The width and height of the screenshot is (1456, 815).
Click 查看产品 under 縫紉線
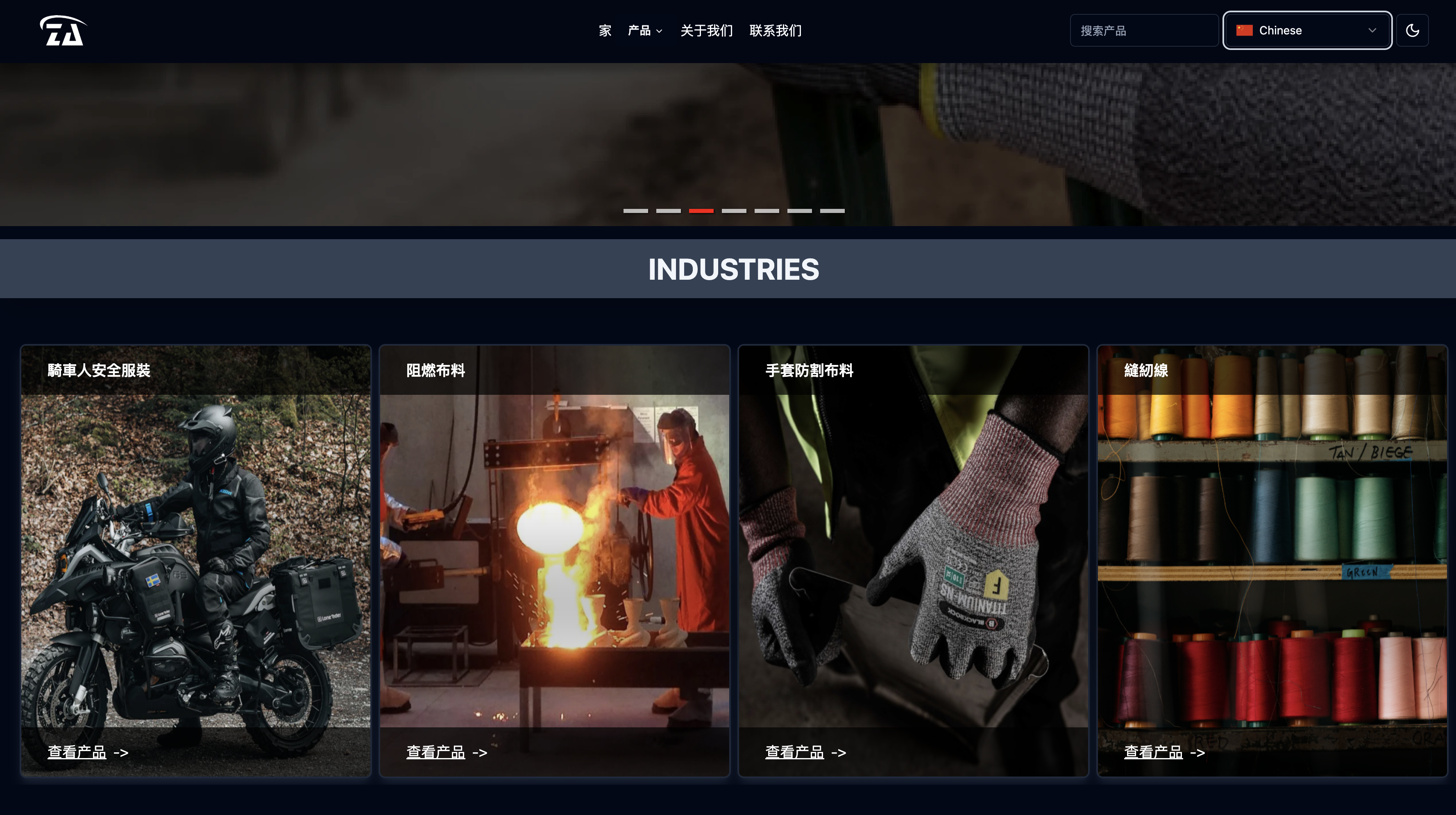coord(1154,752)
